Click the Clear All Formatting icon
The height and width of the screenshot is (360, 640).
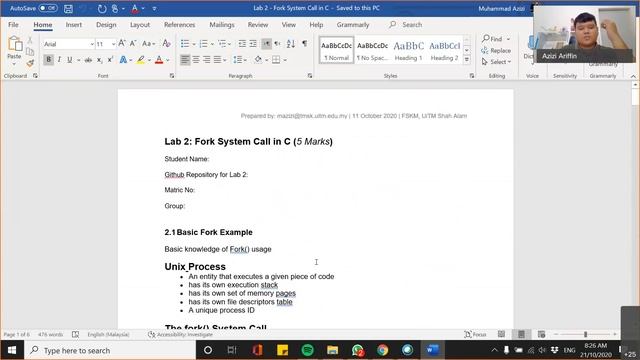pyautogui.click(x=166, y=43)
